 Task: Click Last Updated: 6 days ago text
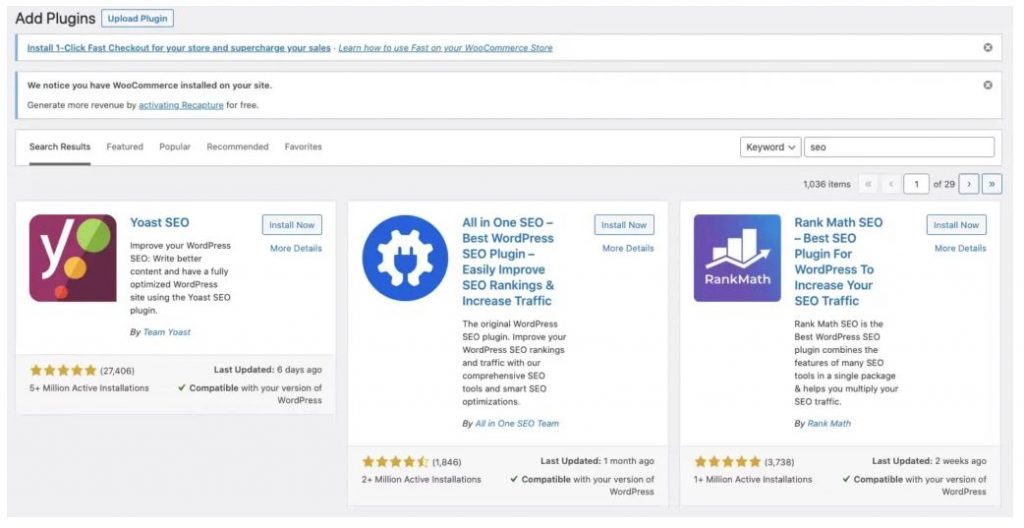268,370
